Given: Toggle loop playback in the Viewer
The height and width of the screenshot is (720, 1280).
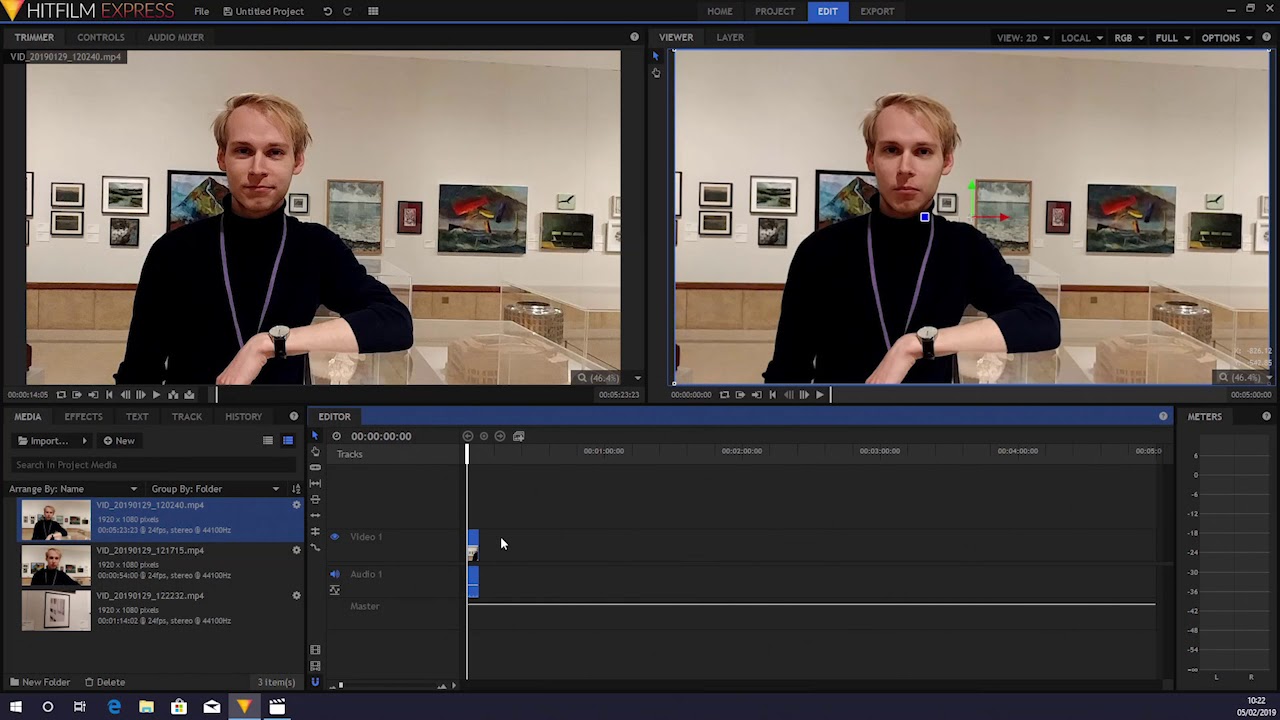Looking at the screenshot, I should pyautogui.click(x=724, y=395).
